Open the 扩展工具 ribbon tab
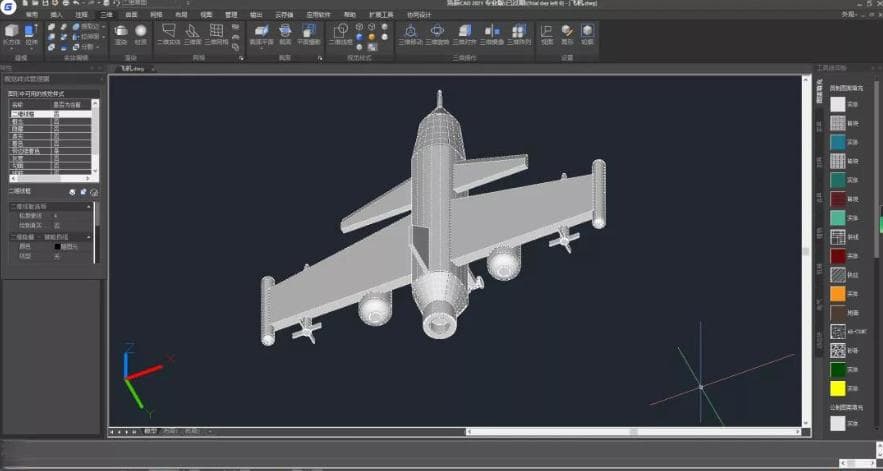Screen dimensions: 883x471 point(381,15)
